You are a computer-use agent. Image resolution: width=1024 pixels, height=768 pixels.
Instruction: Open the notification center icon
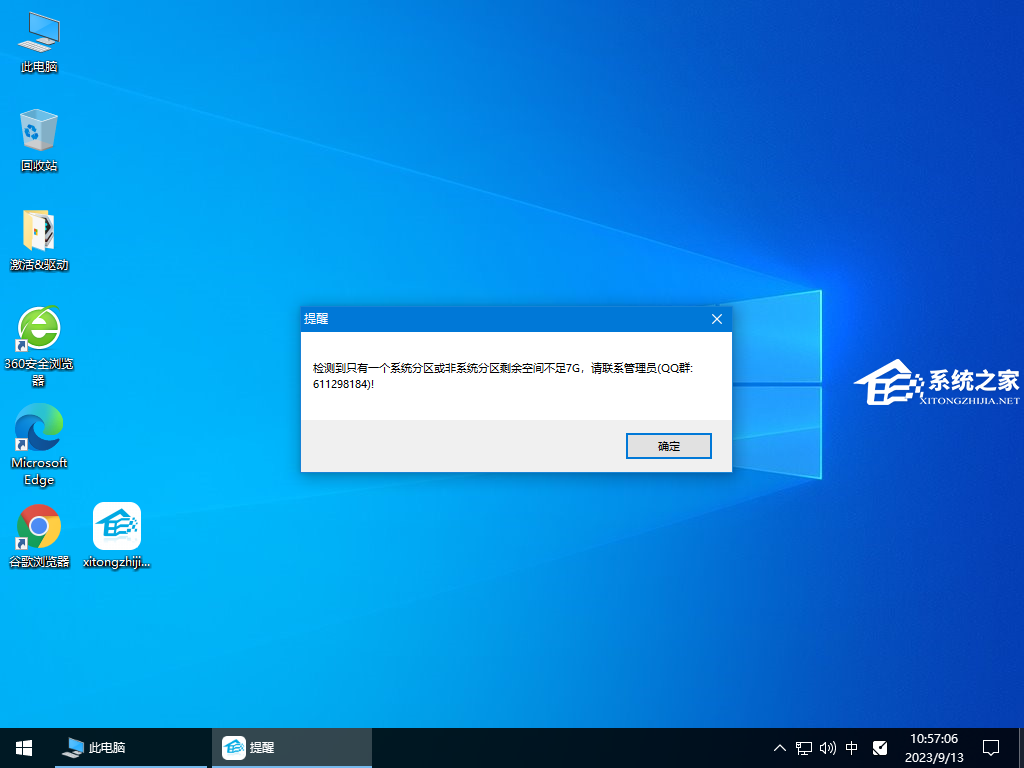(x=991, y=748)
